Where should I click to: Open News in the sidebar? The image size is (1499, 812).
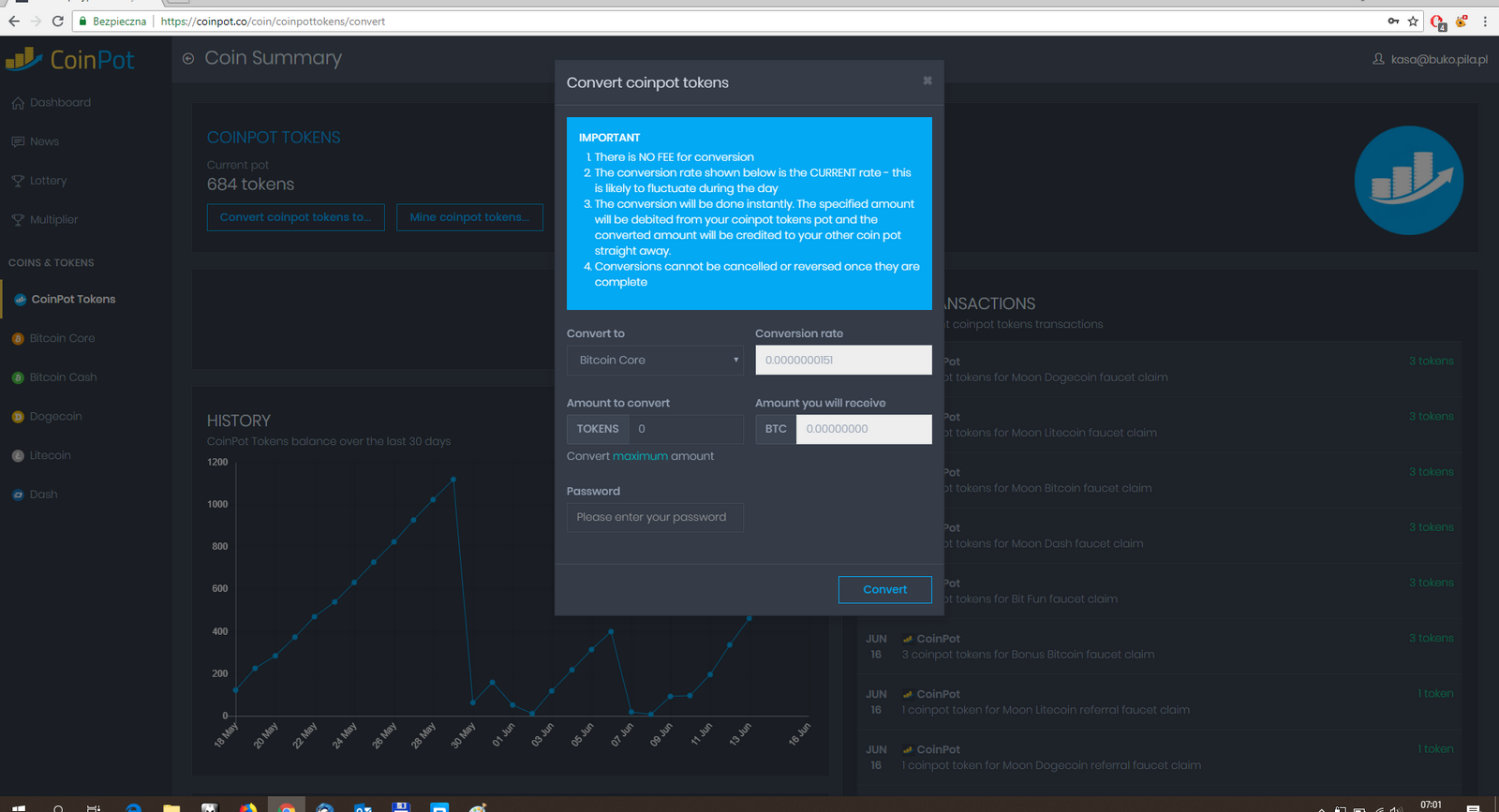[44, 141]
